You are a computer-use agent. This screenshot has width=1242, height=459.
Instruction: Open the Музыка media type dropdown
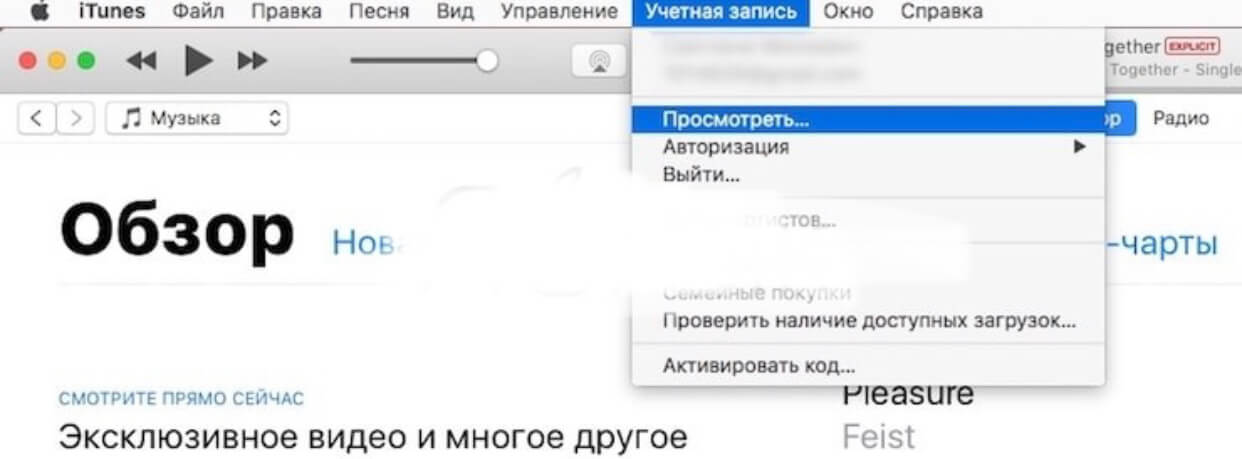[x=197, y=118]
